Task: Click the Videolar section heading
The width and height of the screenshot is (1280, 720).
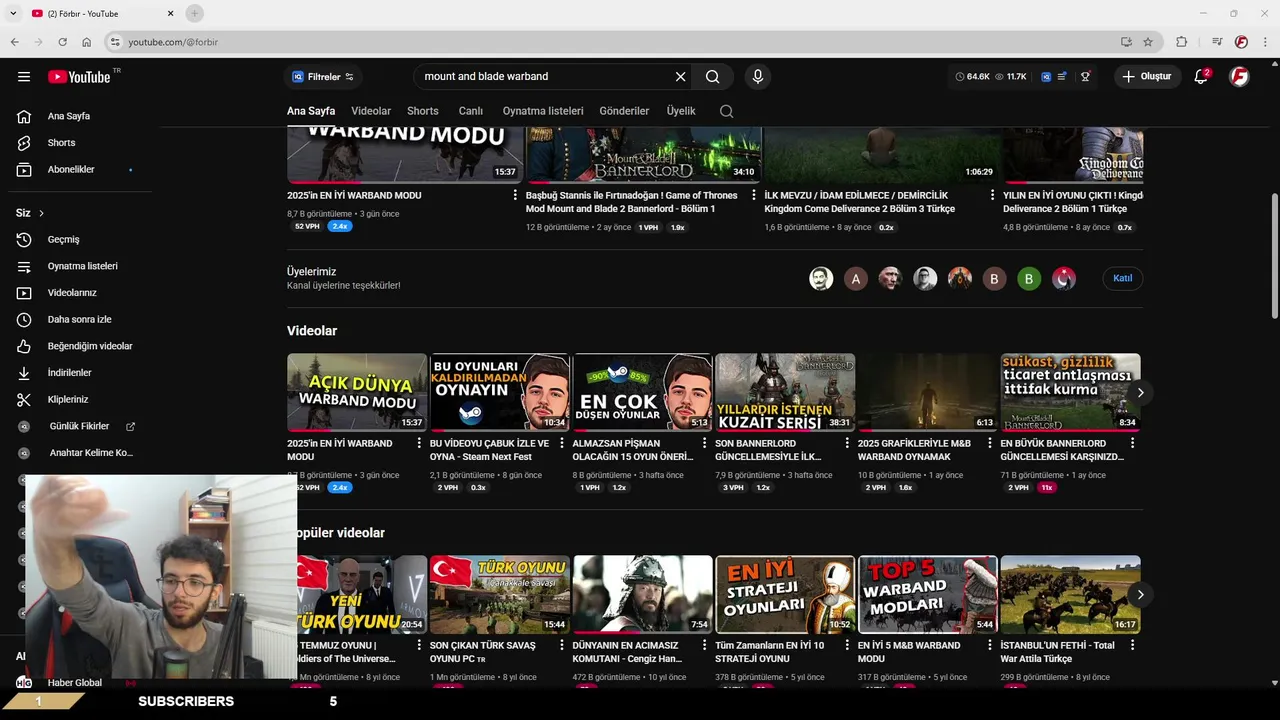Action: click(x=312, y=331)
